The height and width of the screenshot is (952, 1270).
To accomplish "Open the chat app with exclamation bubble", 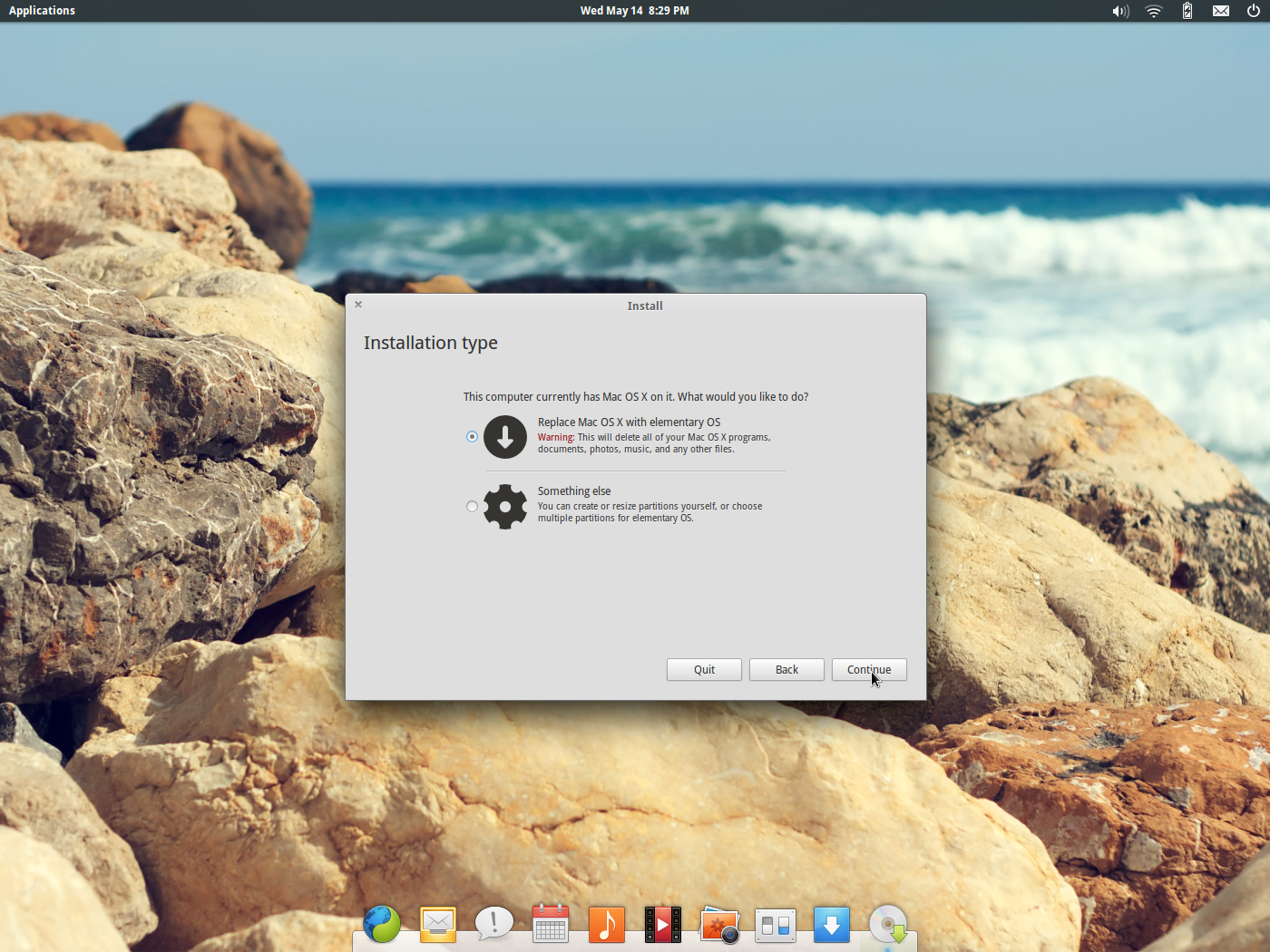I will click(x=494, y=925).
